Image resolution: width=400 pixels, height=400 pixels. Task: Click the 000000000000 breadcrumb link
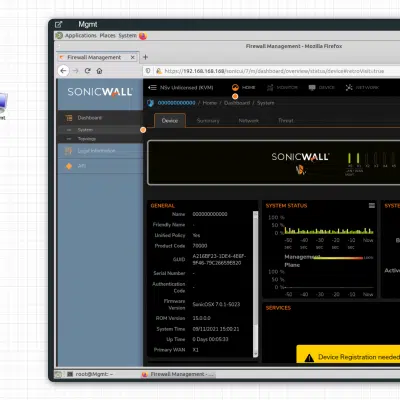pyautogui.click(x=176, y=103)
